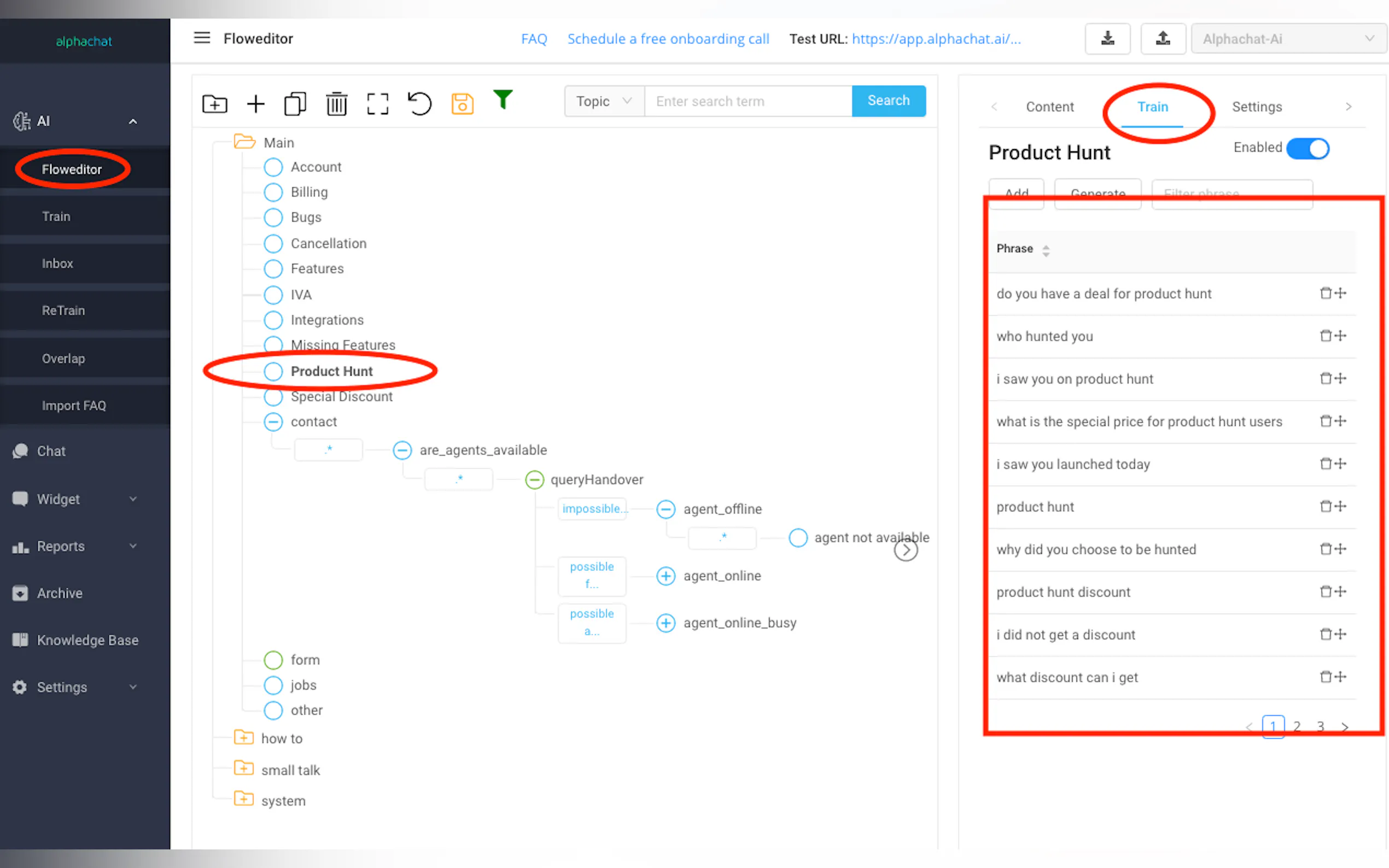Viewport: 1389px width, 868px height.
Task: Click the undo arrow icon
Action: pyautogui.click(x=419, y=104)
